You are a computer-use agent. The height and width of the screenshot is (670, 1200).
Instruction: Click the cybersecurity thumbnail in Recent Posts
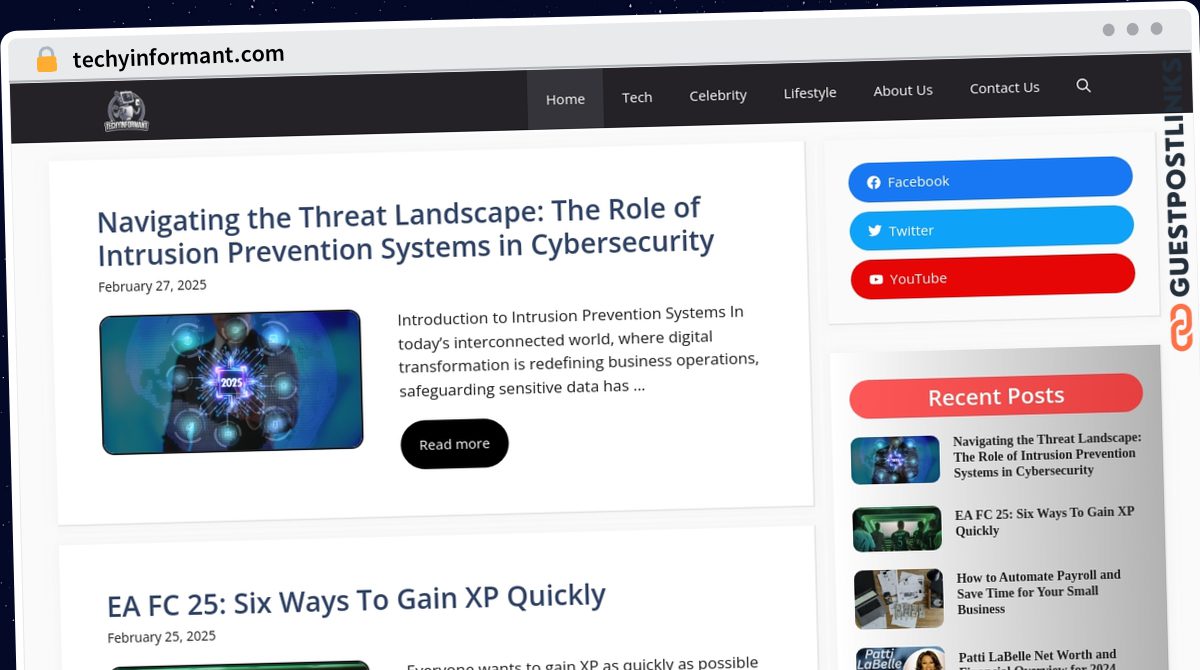point(895,460)
